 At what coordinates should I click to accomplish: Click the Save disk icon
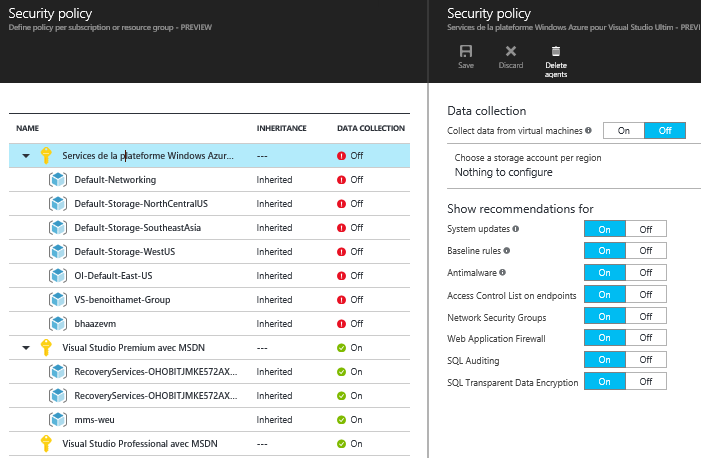(x=465, y=52)
